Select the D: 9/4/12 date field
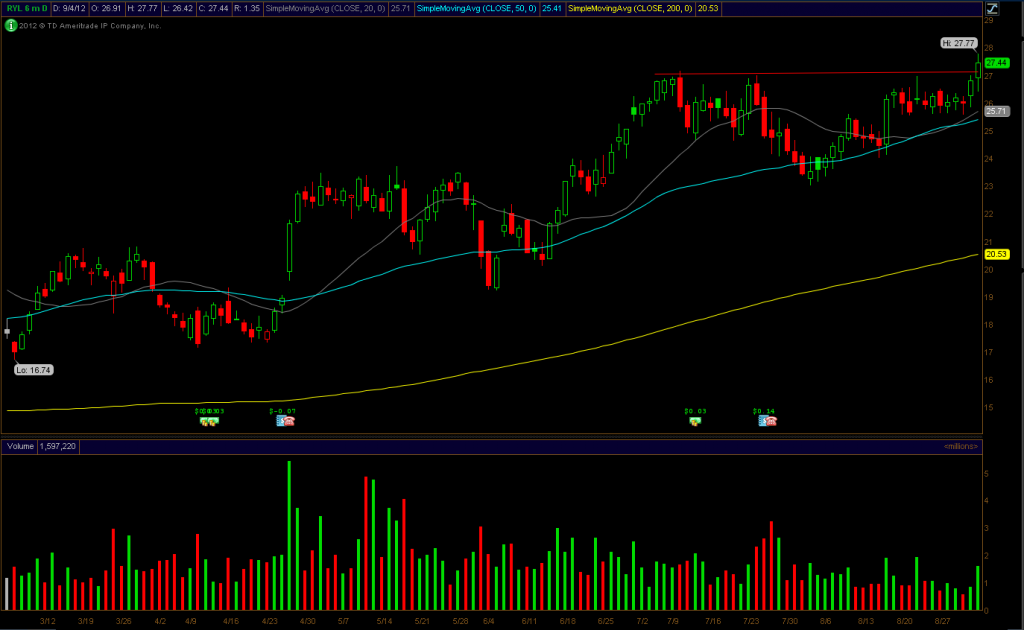 (69, 8)
